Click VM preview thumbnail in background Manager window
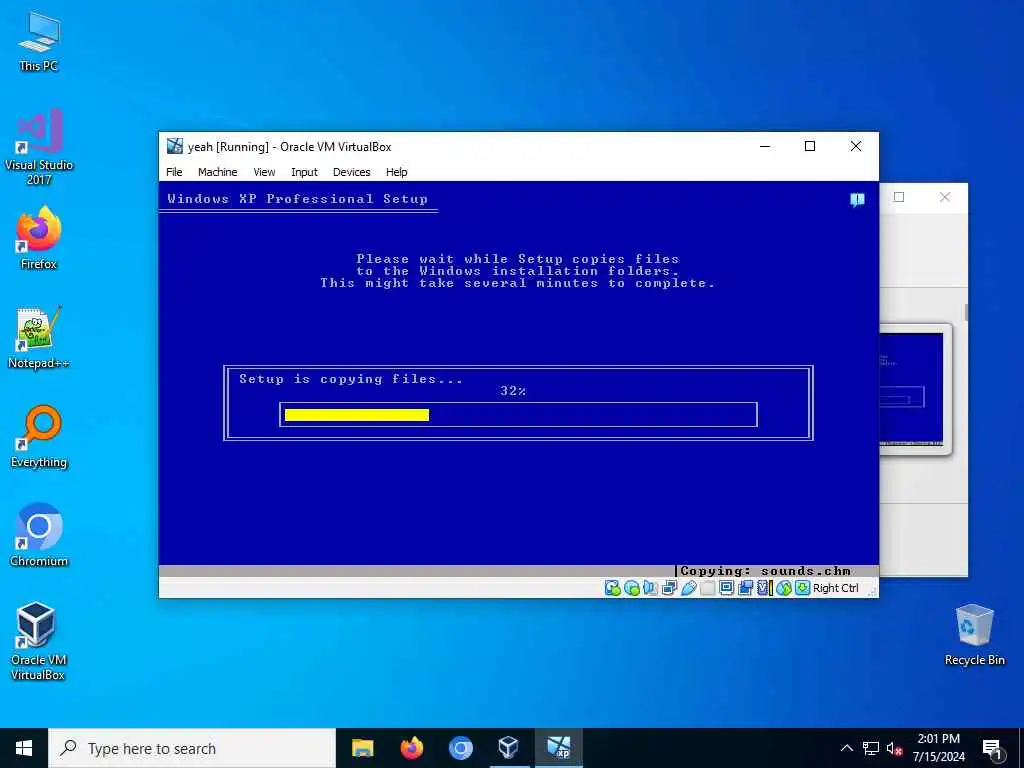This screenshot has width=1024, height=768. click(912, 389)
